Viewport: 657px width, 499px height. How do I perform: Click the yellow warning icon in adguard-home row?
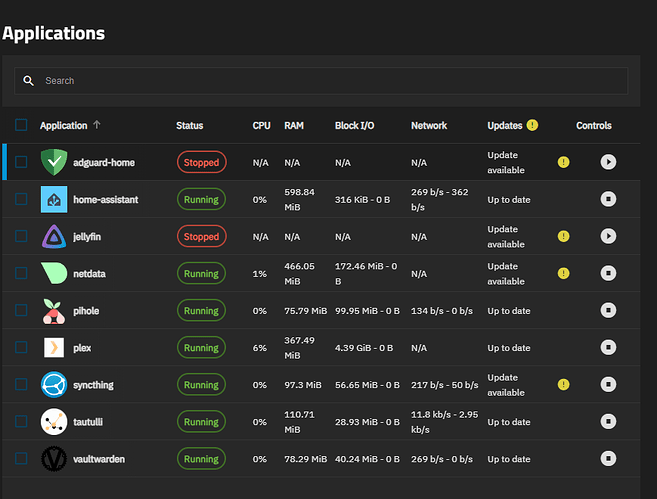[564, 162]
